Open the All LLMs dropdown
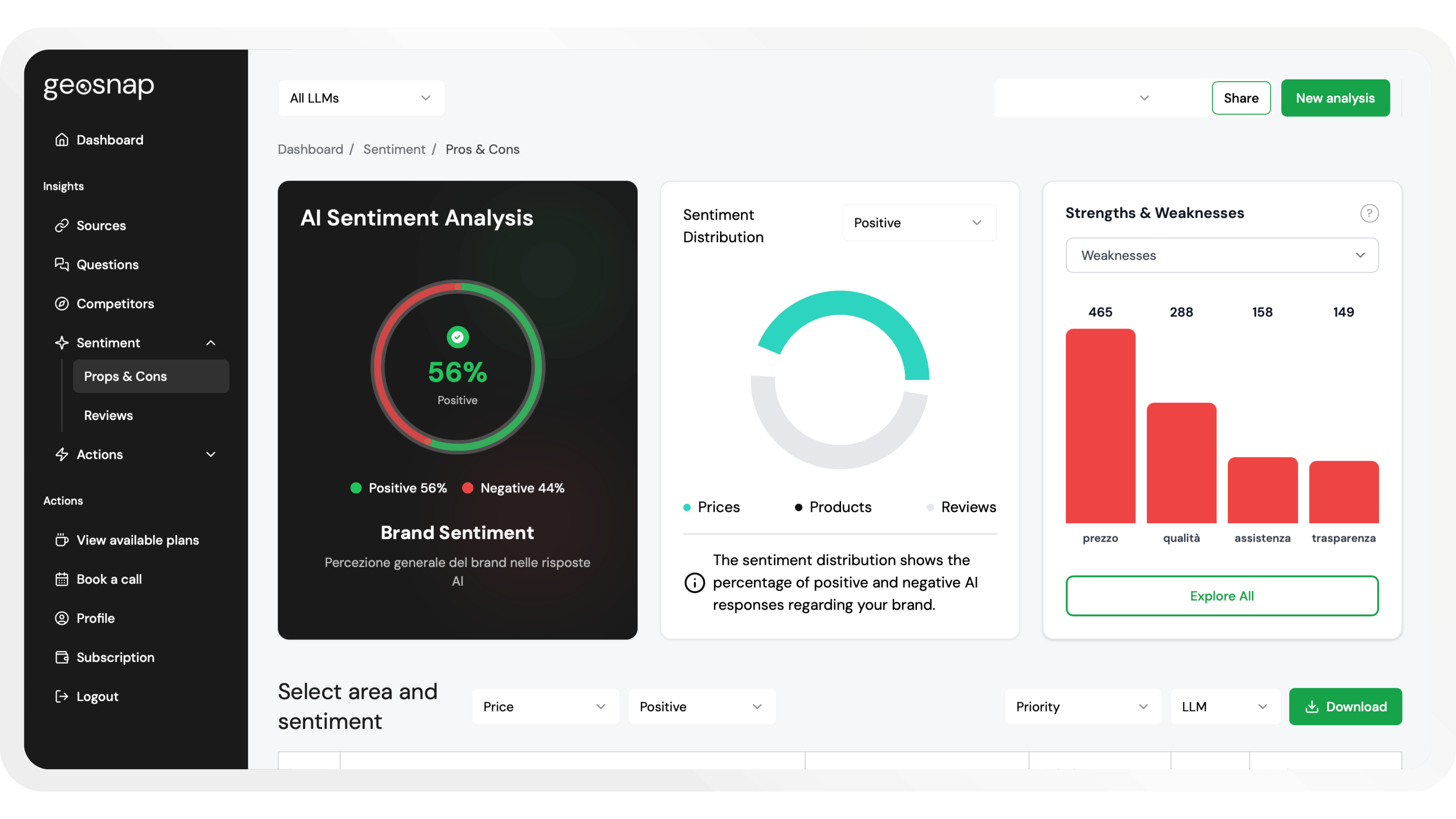Screen dimensions: 1456x819 361,98
